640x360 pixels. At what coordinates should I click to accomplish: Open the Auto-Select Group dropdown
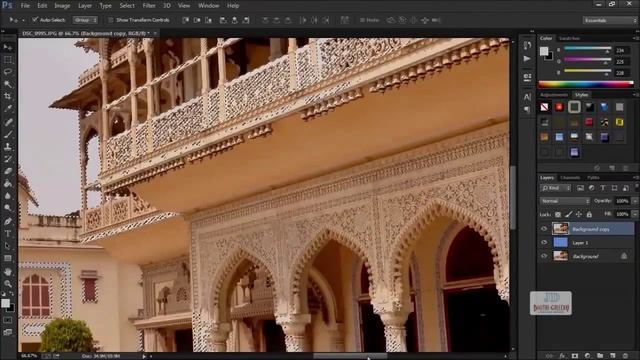[85, 20]
